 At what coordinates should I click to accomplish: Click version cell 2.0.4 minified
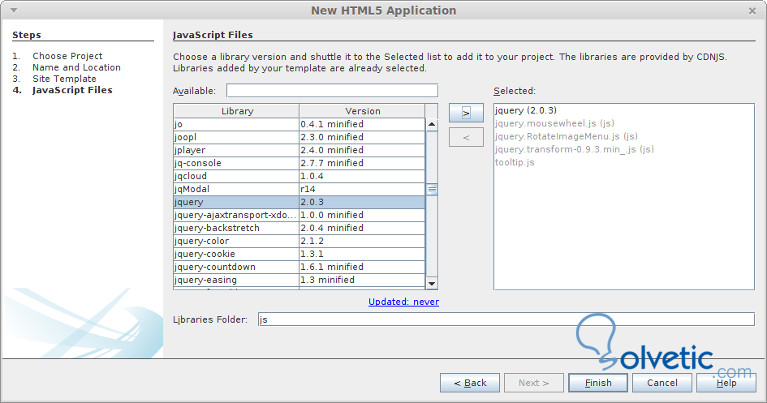(362, 228)
